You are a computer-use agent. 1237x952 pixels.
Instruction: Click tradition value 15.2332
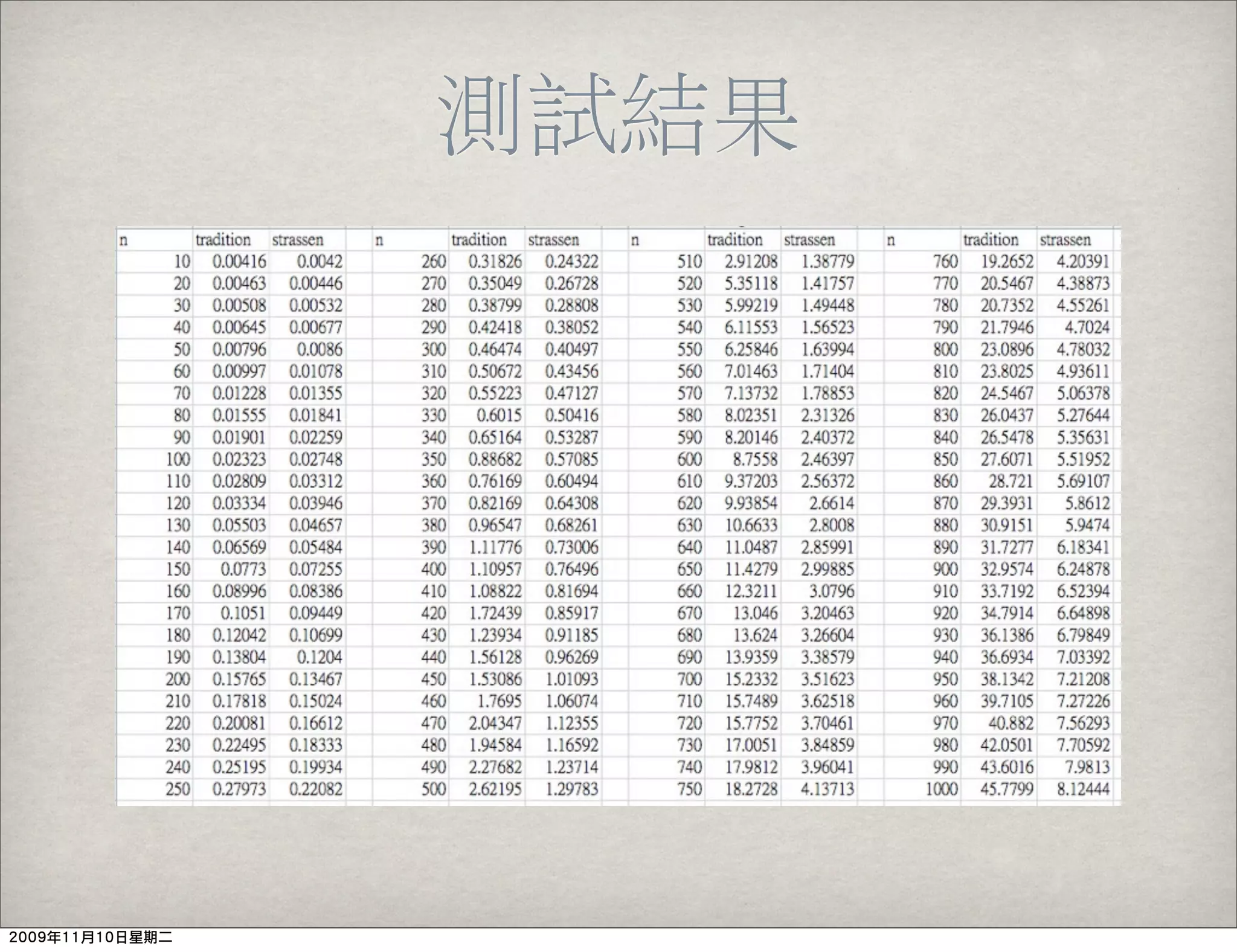tap(751, 680)
